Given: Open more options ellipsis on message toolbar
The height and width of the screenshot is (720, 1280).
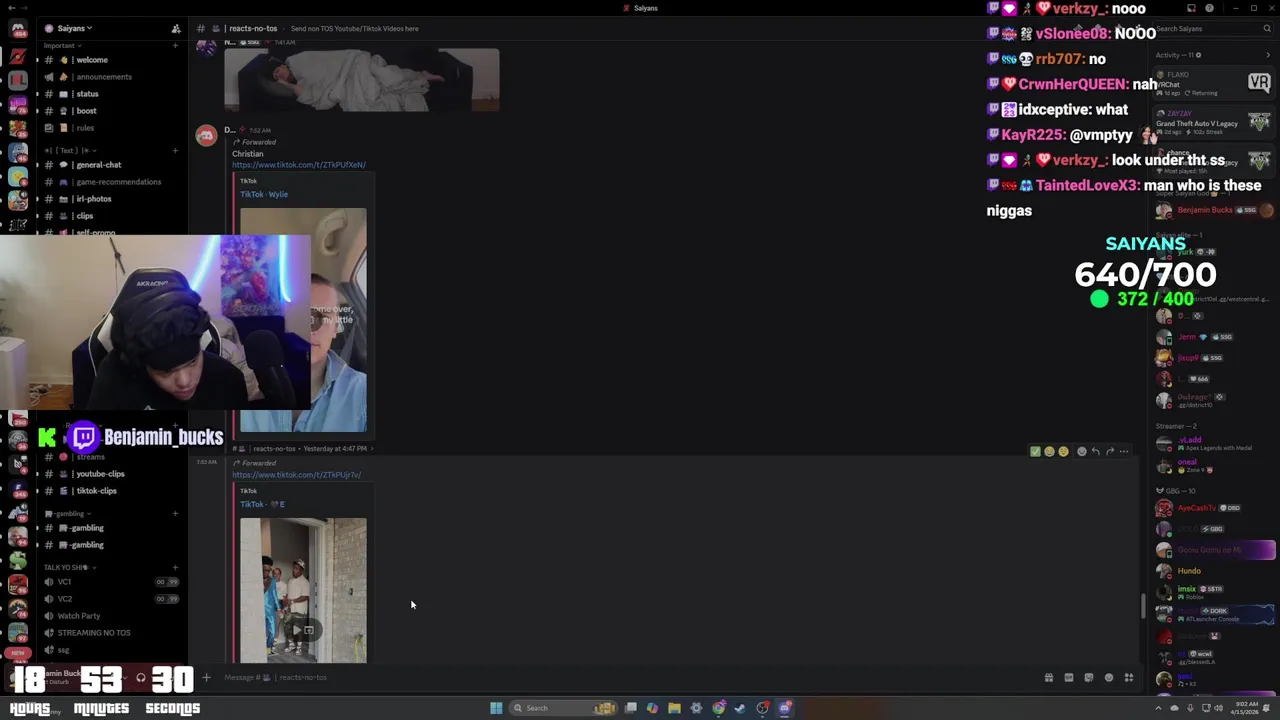Looking at the screenshot, I should pyautogui.click(x=1124, y=452).
